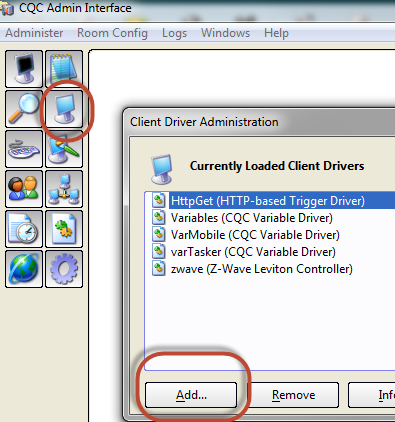Viewport: 395px width, 422px height.
Task: Select Variables CQC Variable Driver row
Action: coord(270,218)
